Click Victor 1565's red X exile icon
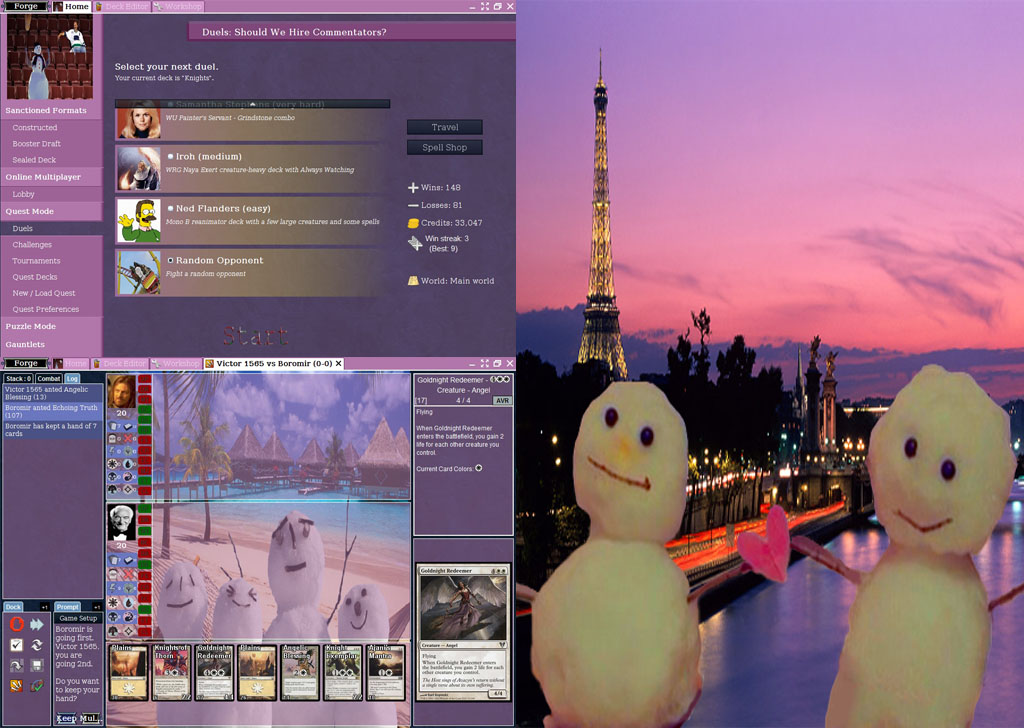The image size is (1024, 728). [128, 572]
